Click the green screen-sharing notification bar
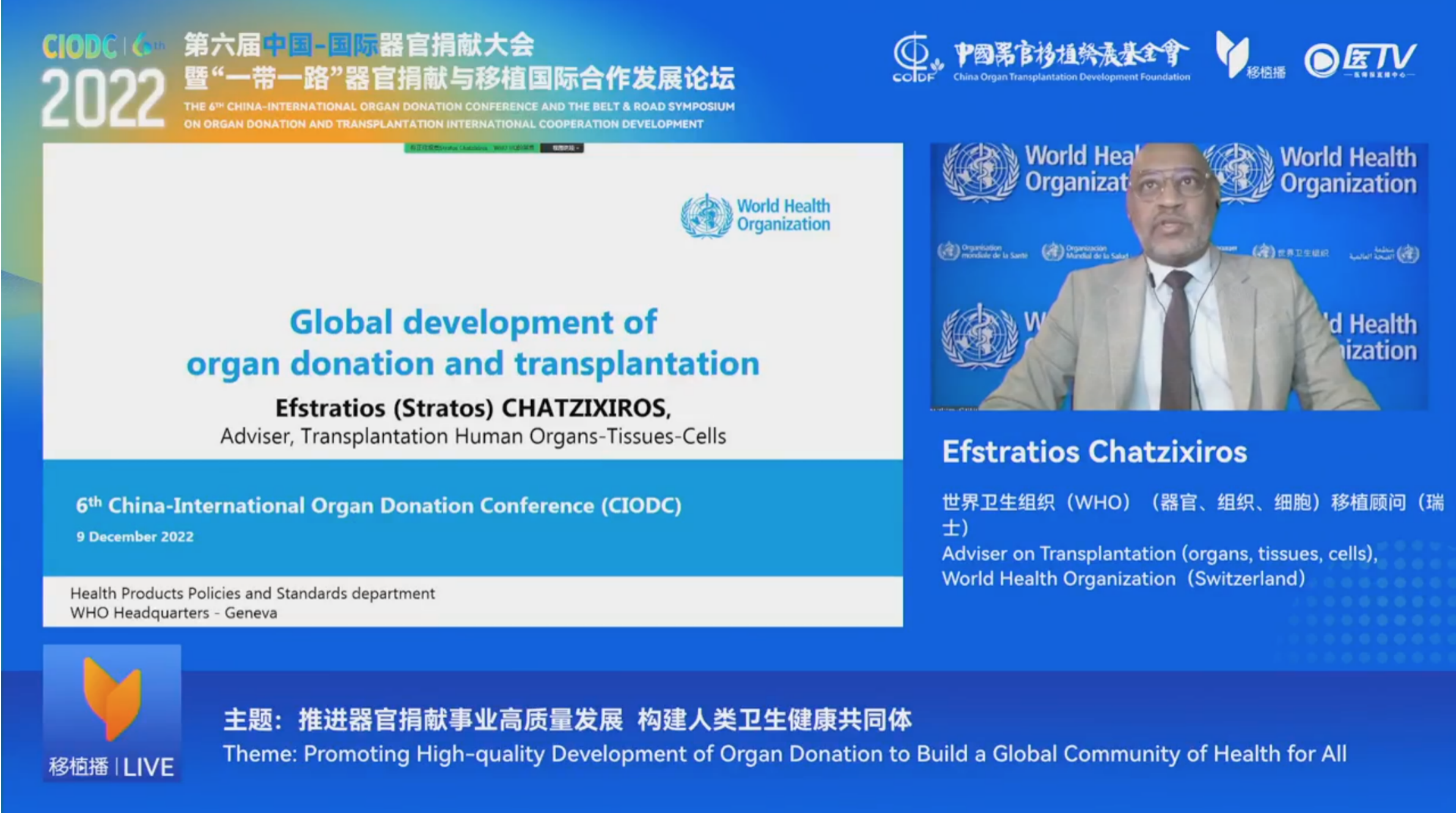1456x813 pixels. click(471, 148)
